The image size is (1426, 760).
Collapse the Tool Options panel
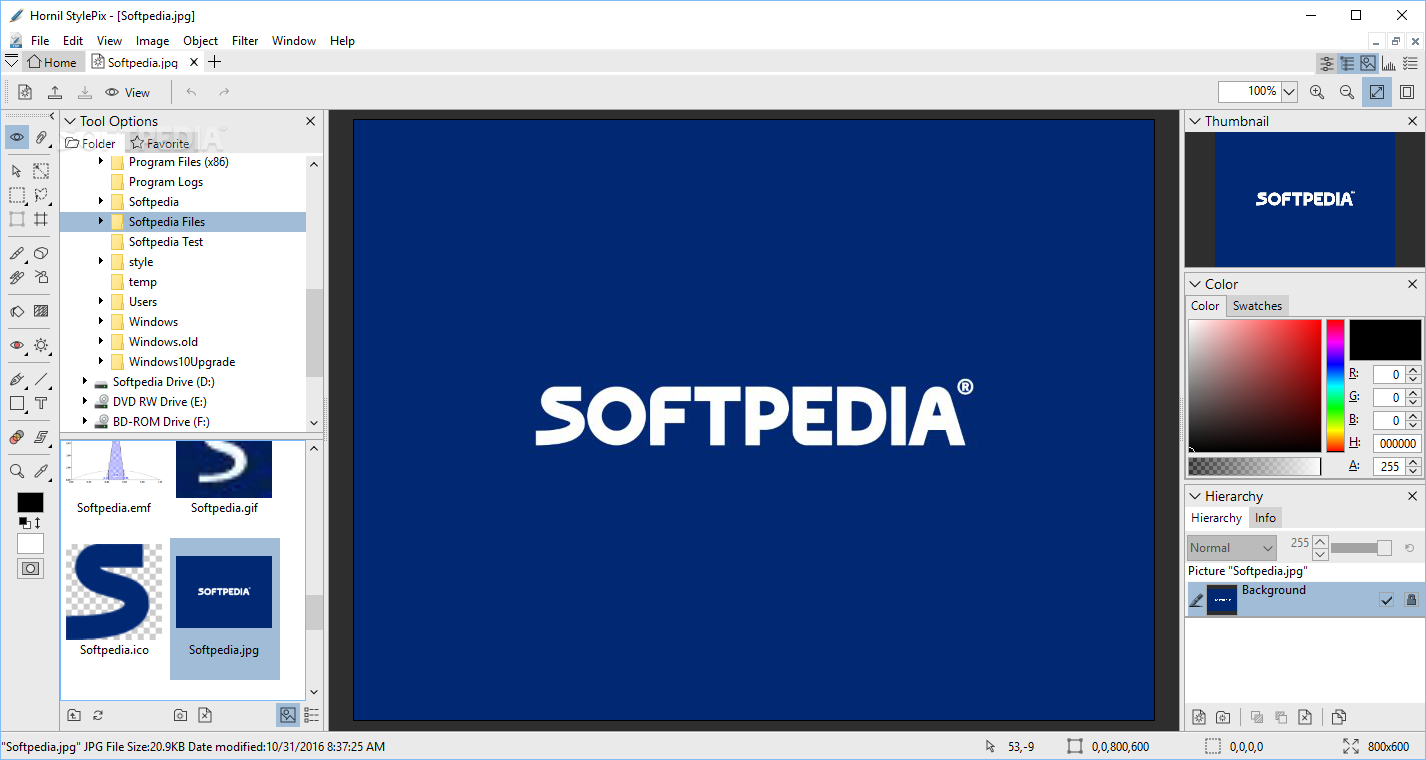point(70,121)
